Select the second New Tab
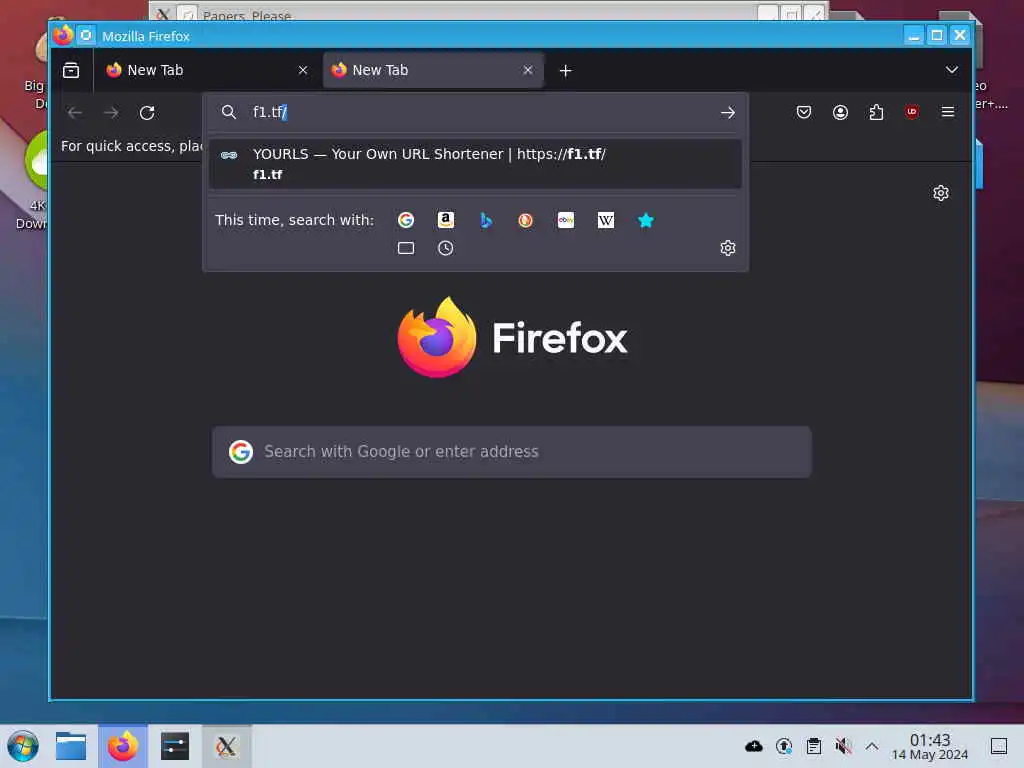 [x=434, y=70]
